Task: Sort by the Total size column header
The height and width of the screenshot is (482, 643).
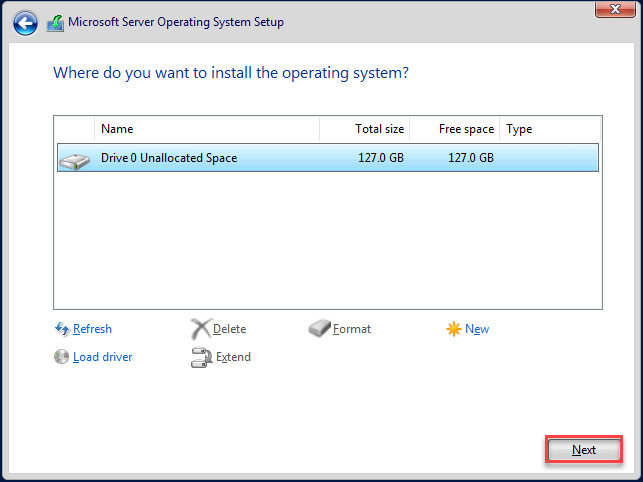Action: 365,129
